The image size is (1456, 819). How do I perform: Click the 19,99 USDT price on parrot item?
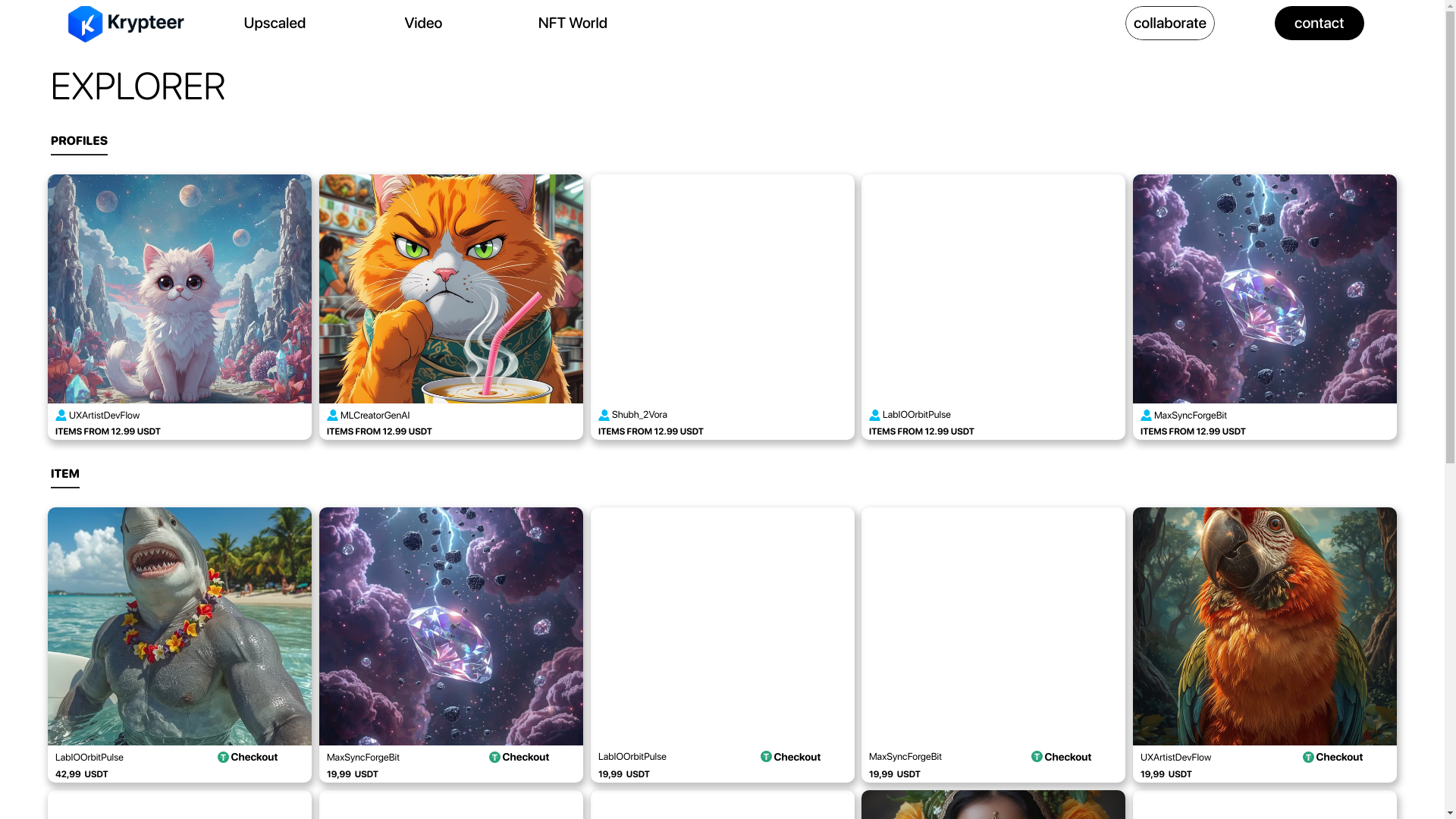tap(1166, 774)
